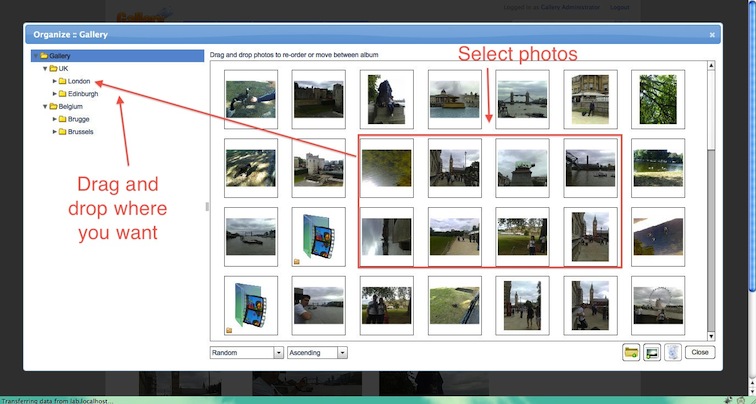Expand the Brussels album node
This screenshot has width=756, height=404.
click(54, 132)
